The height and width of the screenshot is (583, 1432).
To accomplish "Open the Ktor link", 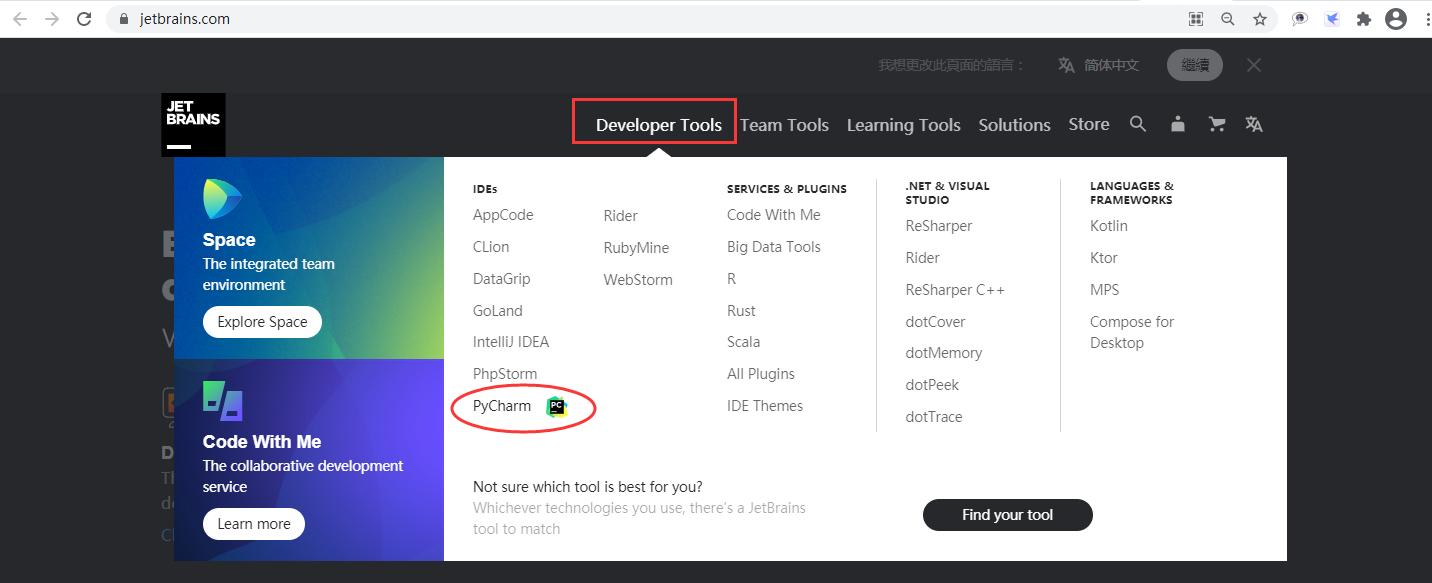I will tap(1104, 258).
